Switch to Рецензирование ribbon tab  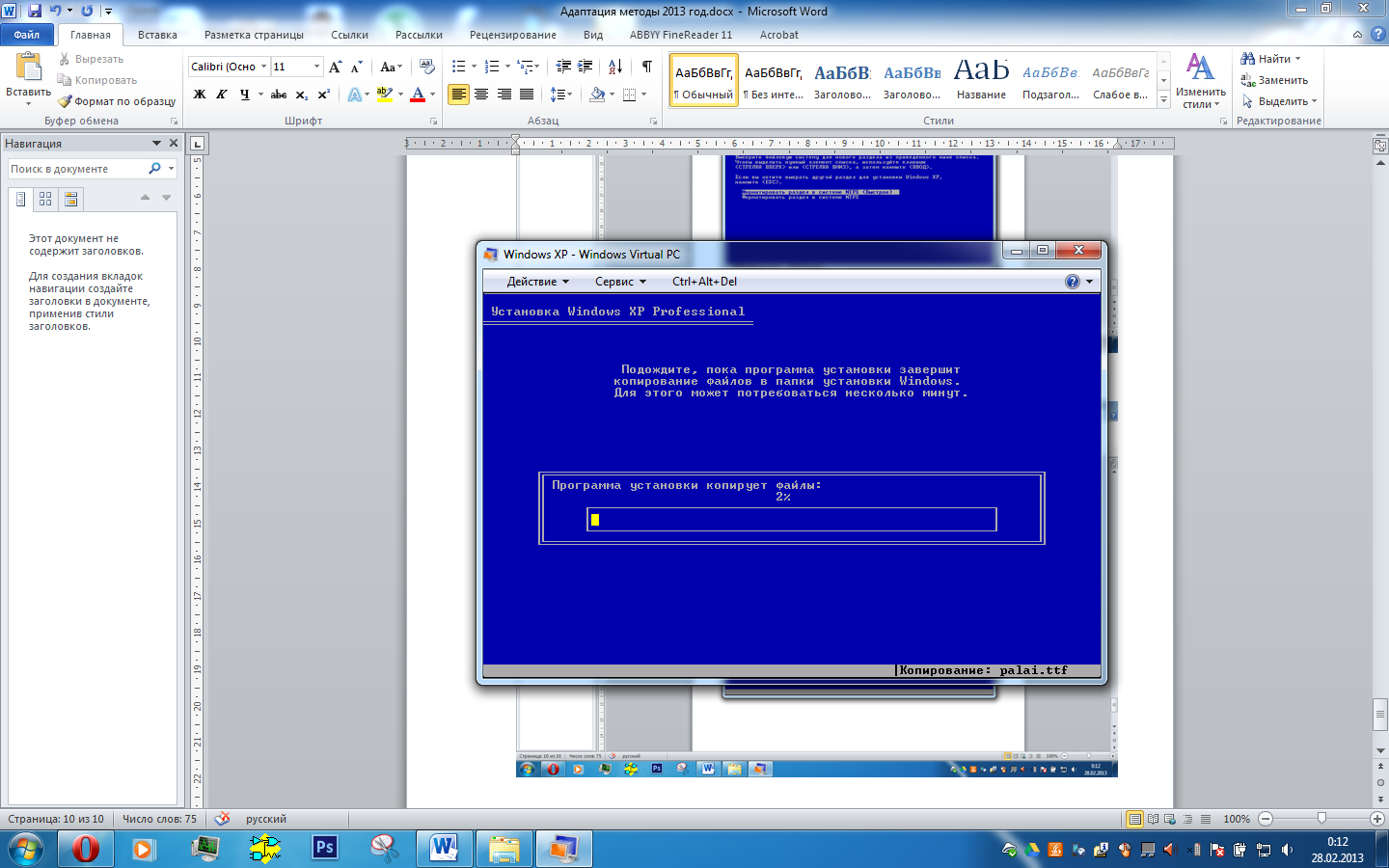coord(512,35)
